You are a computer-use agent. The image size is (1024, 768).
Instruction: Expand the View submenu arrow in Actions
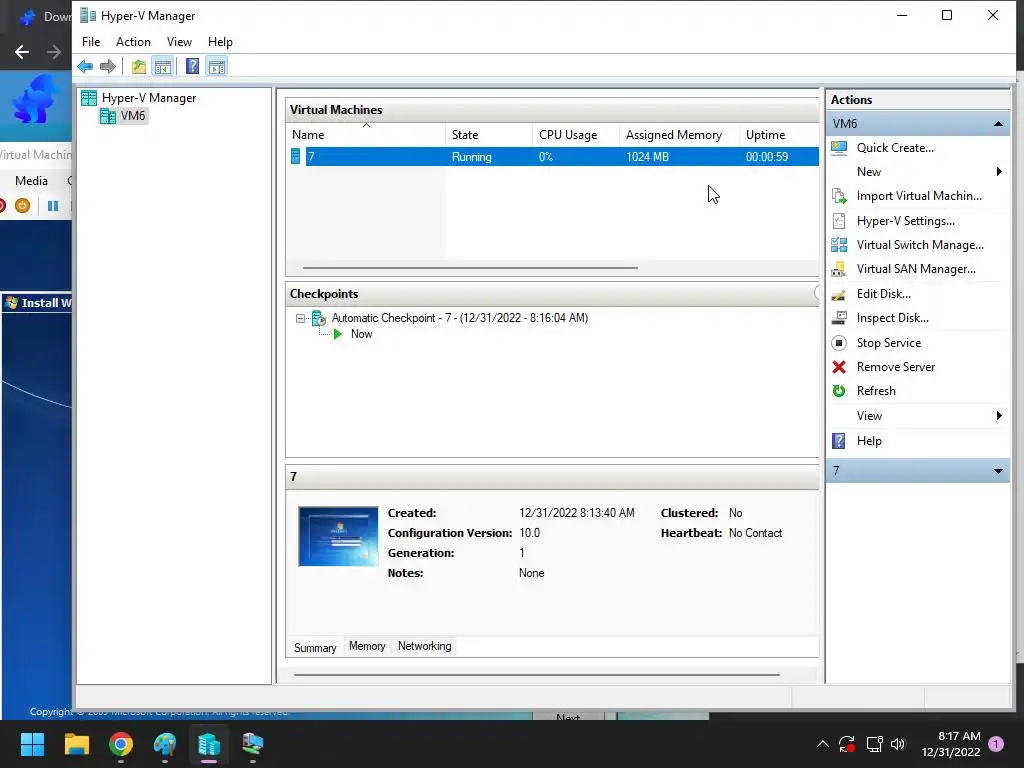pyautogui.click(x=999, y=415)
